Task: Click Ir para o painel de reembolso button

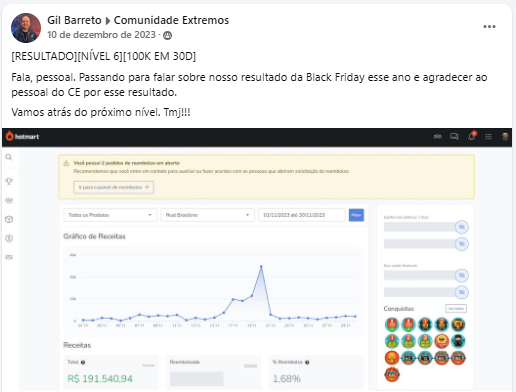Action: [113, 187]
